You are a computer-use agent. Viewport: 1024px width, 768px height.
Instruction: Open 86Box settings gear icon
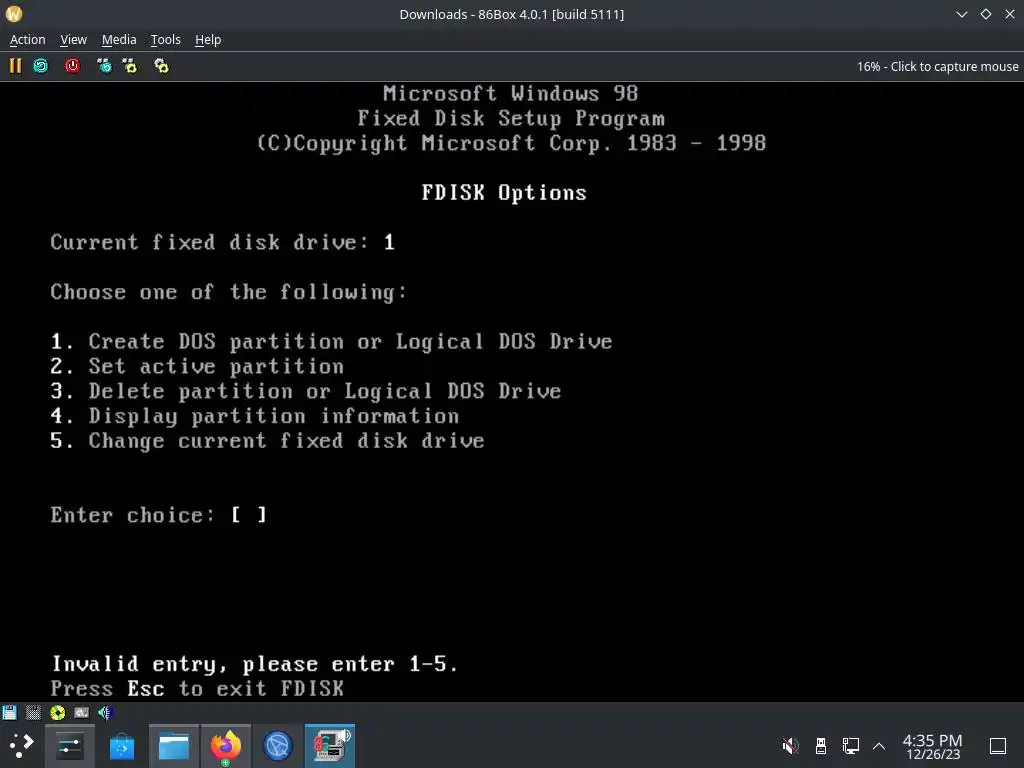pyautogui.click(x=161, y=66)
